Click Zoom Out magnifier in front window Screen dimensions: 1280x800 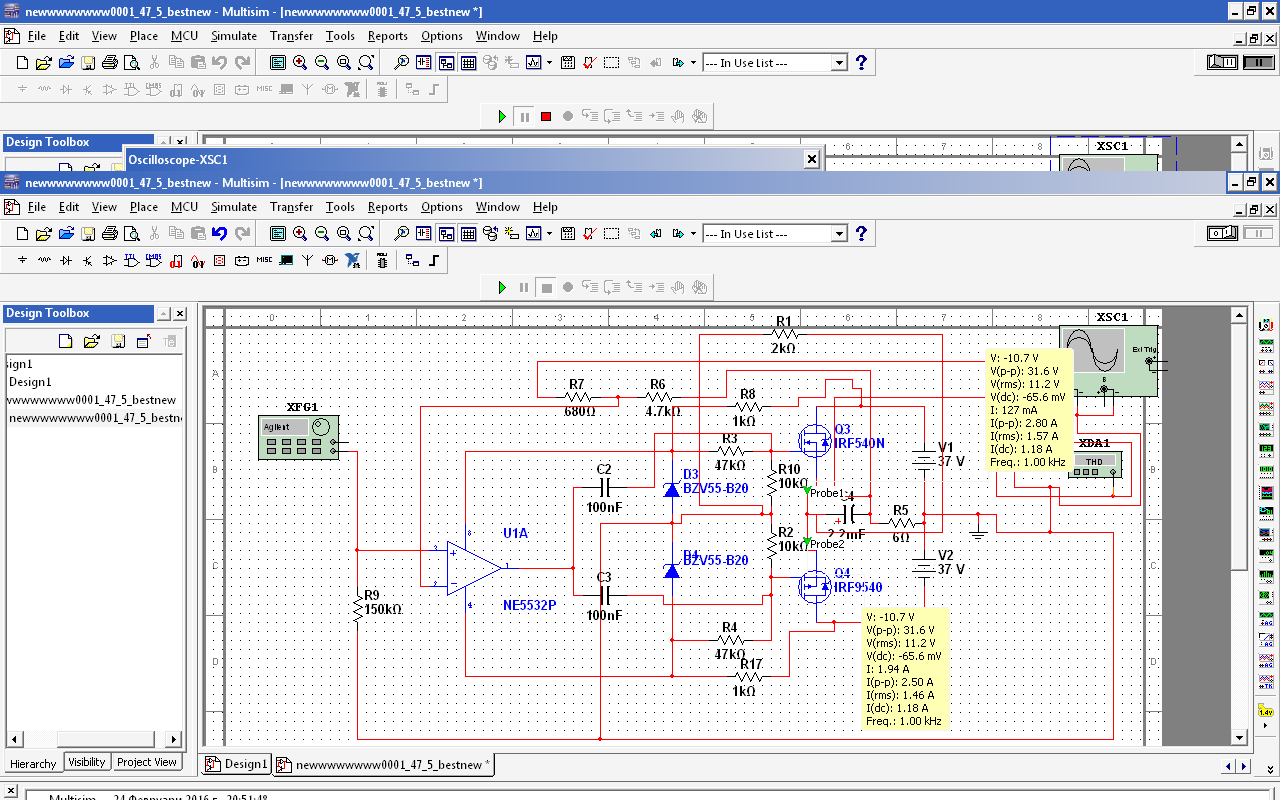(x=322, y=234)
